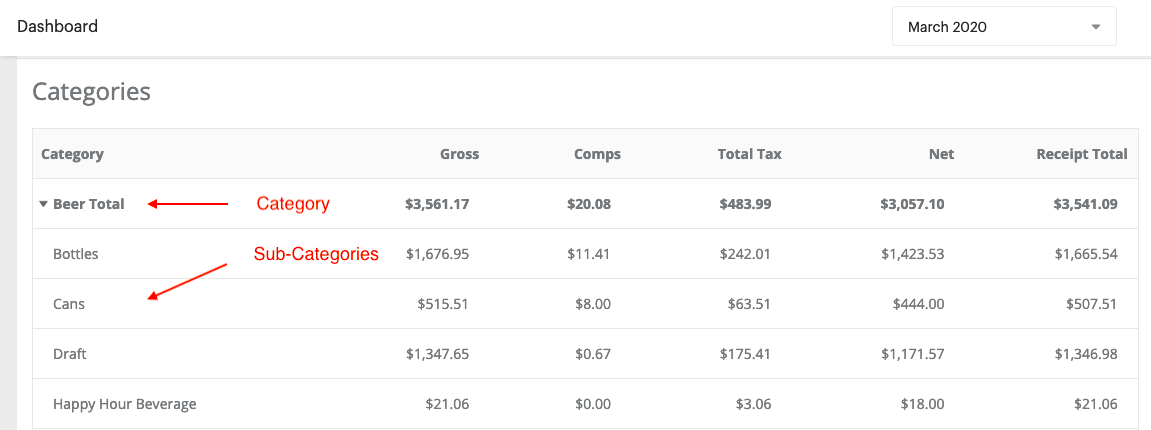Click the dropdown arrow beside March 2020
1151x430 pixels.
[x=1096, y=27]
